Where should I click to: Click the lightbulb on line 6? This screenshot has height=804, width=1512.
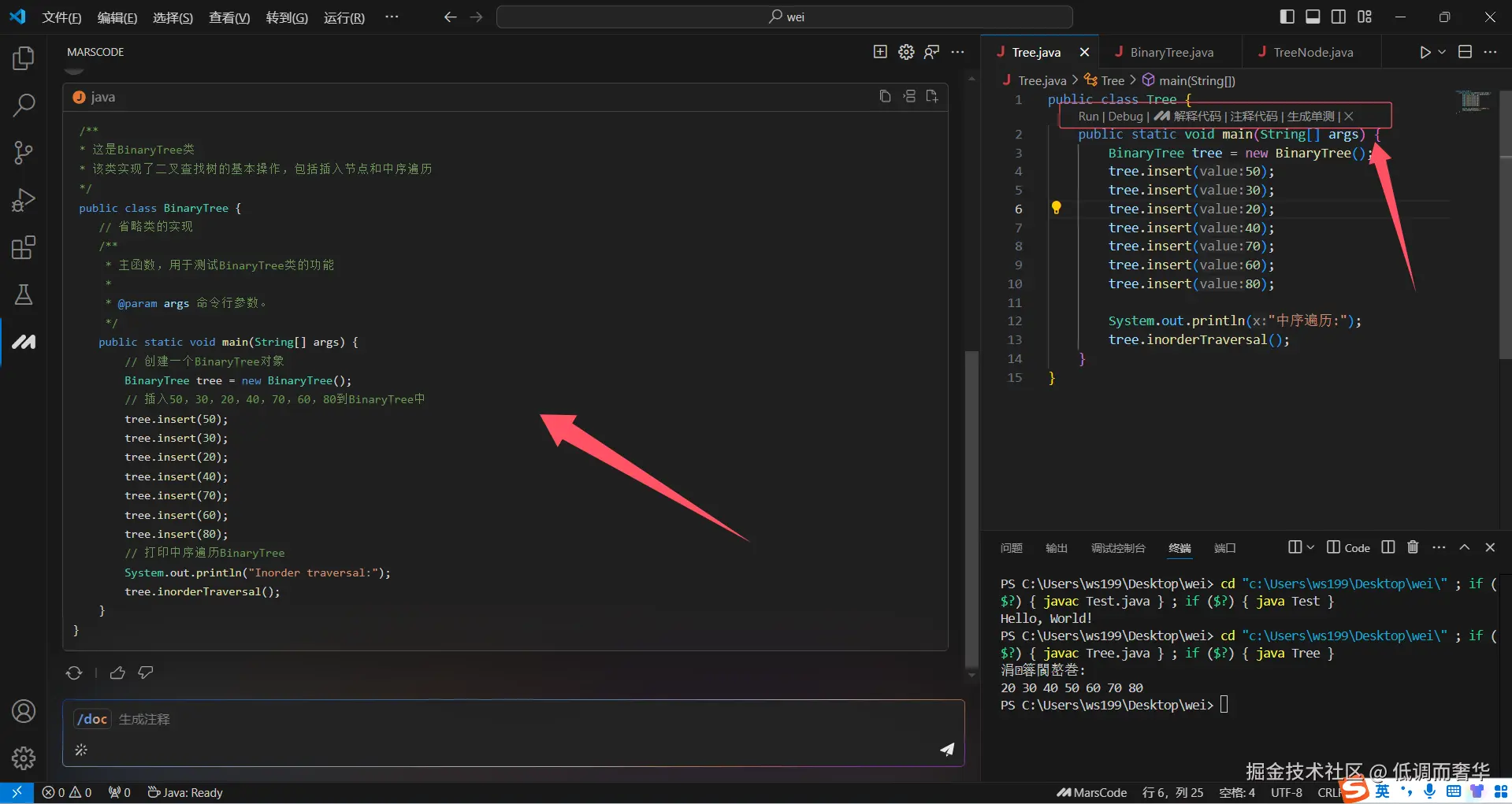tap(1057, 208)
